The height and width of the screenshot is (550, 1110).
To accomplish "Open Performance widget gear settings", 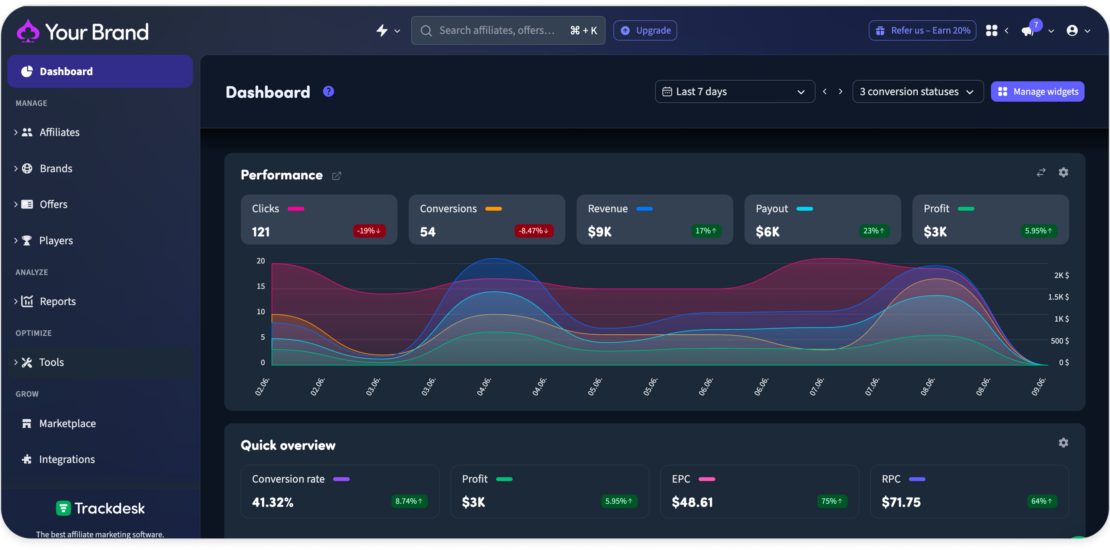I will click(1063, 172).
